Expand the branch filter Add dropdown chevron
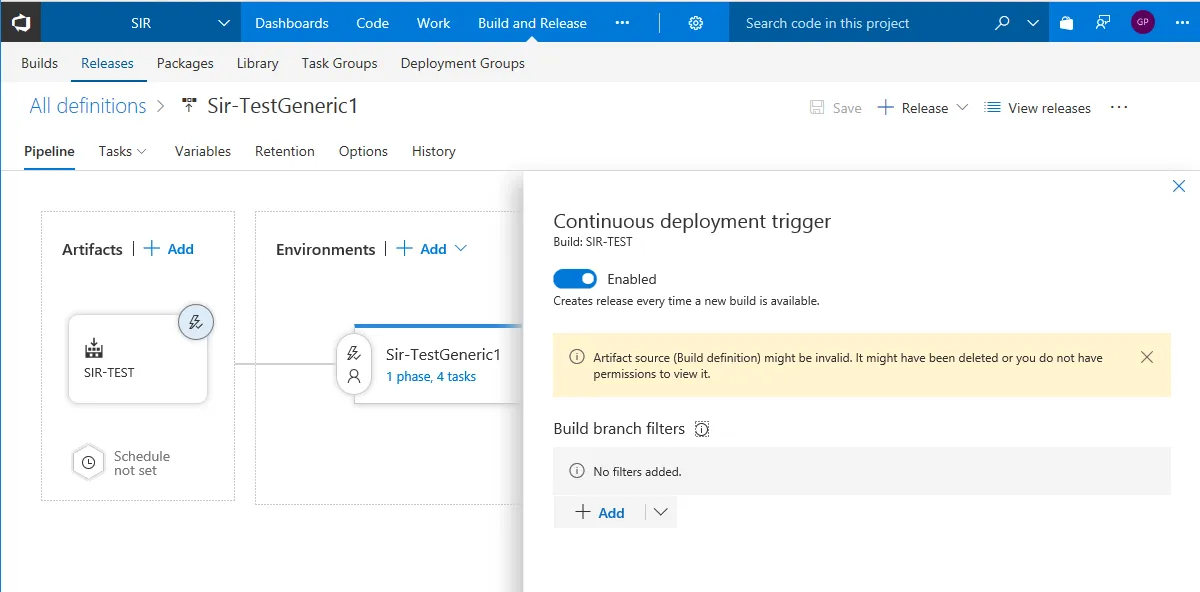Viewport: 1200px width, 592px height. tap(660, 512)
